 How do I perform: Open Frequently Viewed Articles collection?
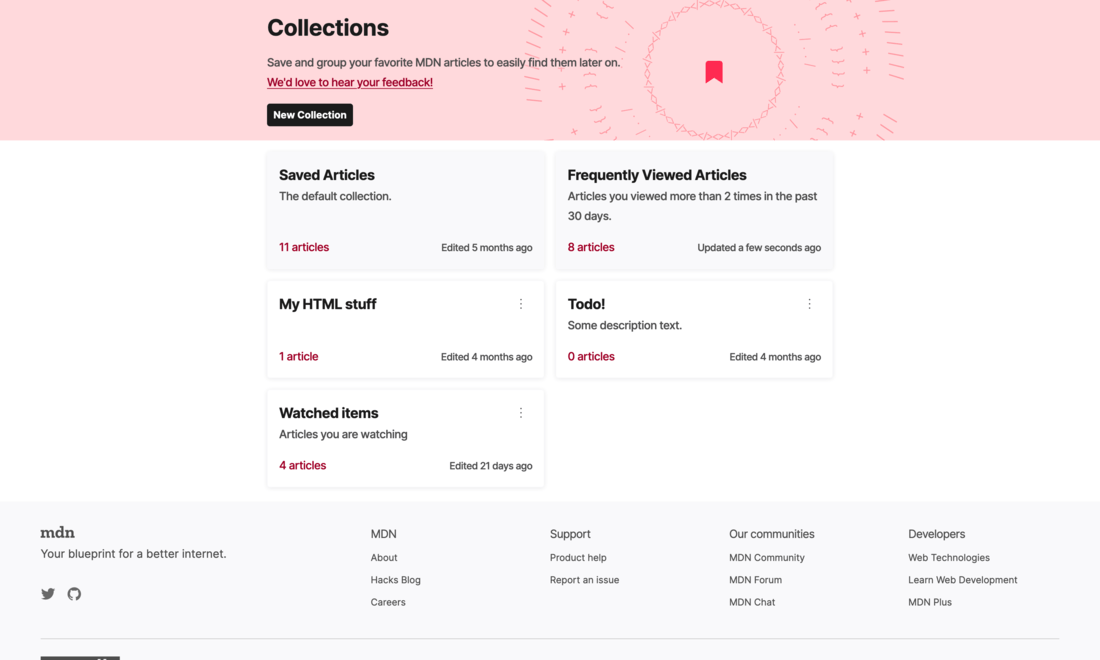click(x=657, y=175)
